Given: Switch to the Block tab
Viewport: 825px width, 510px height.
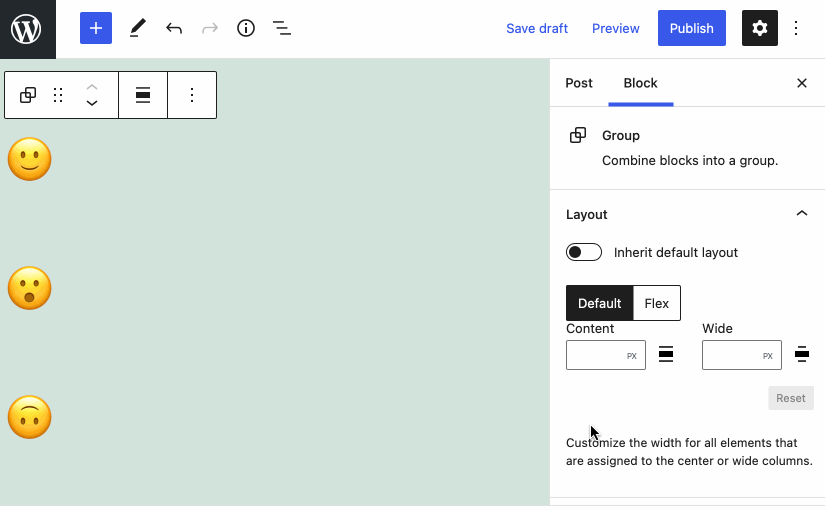Looking at the screenshot, I should click(640, 83).
